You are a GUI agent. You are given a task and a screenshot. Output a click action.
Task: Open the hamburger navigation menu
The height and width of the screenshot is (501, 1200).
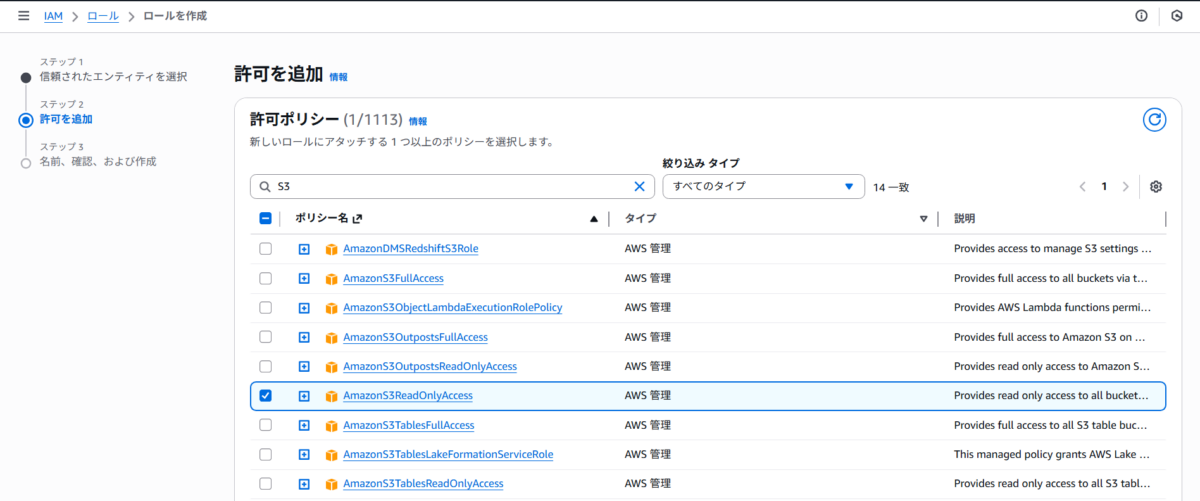23,16
